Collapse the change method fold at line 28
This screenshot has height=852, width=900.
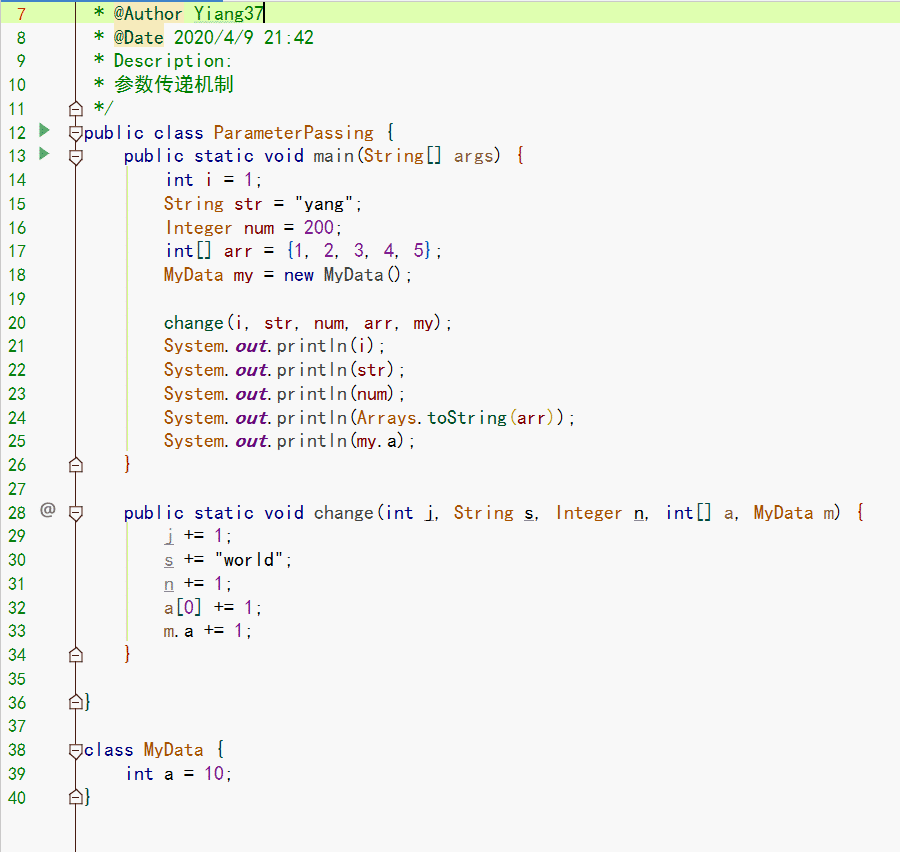pos(76,513)
